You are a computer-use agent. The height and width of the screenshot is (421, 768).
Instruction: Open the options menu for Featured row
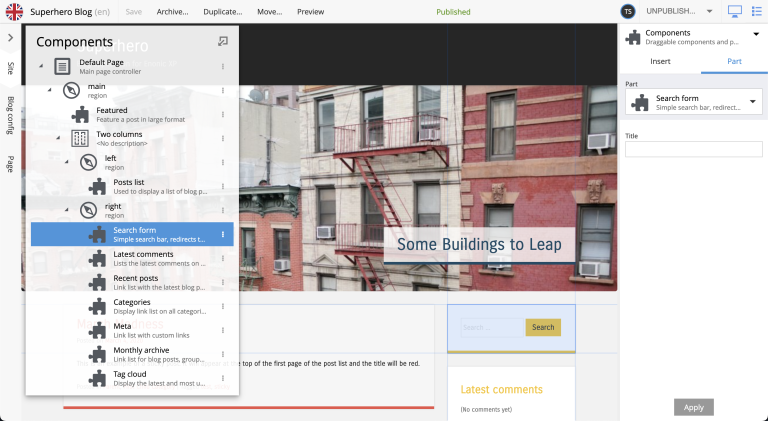pyautogui.click(x=223, y=115)
